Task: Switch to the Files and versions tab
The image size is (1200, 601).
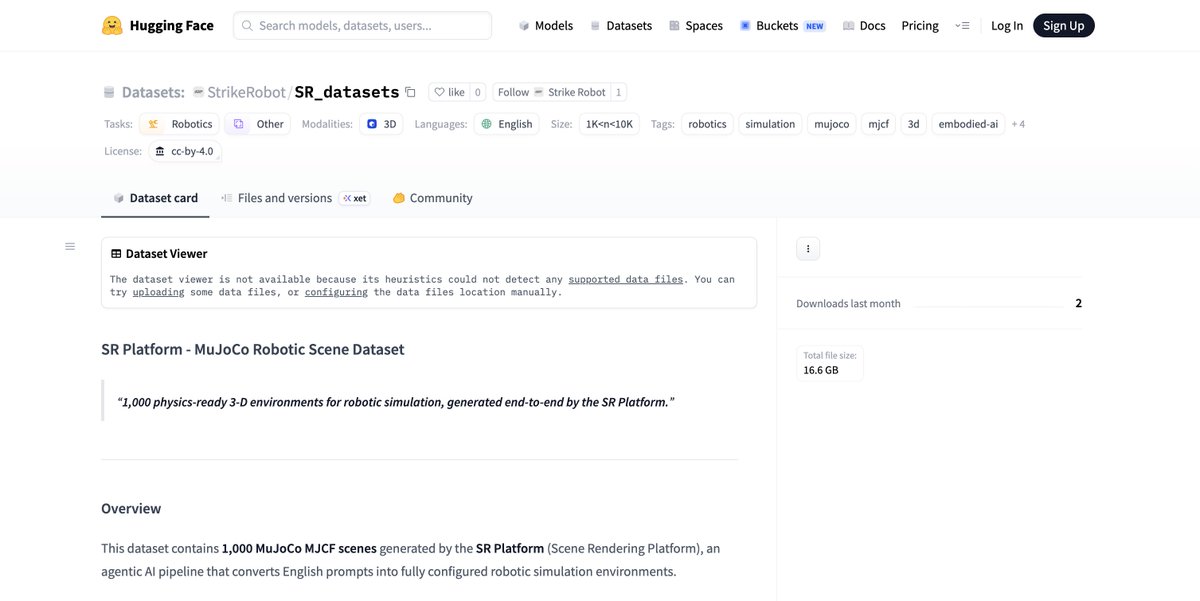Action: (x=294, y=198)
